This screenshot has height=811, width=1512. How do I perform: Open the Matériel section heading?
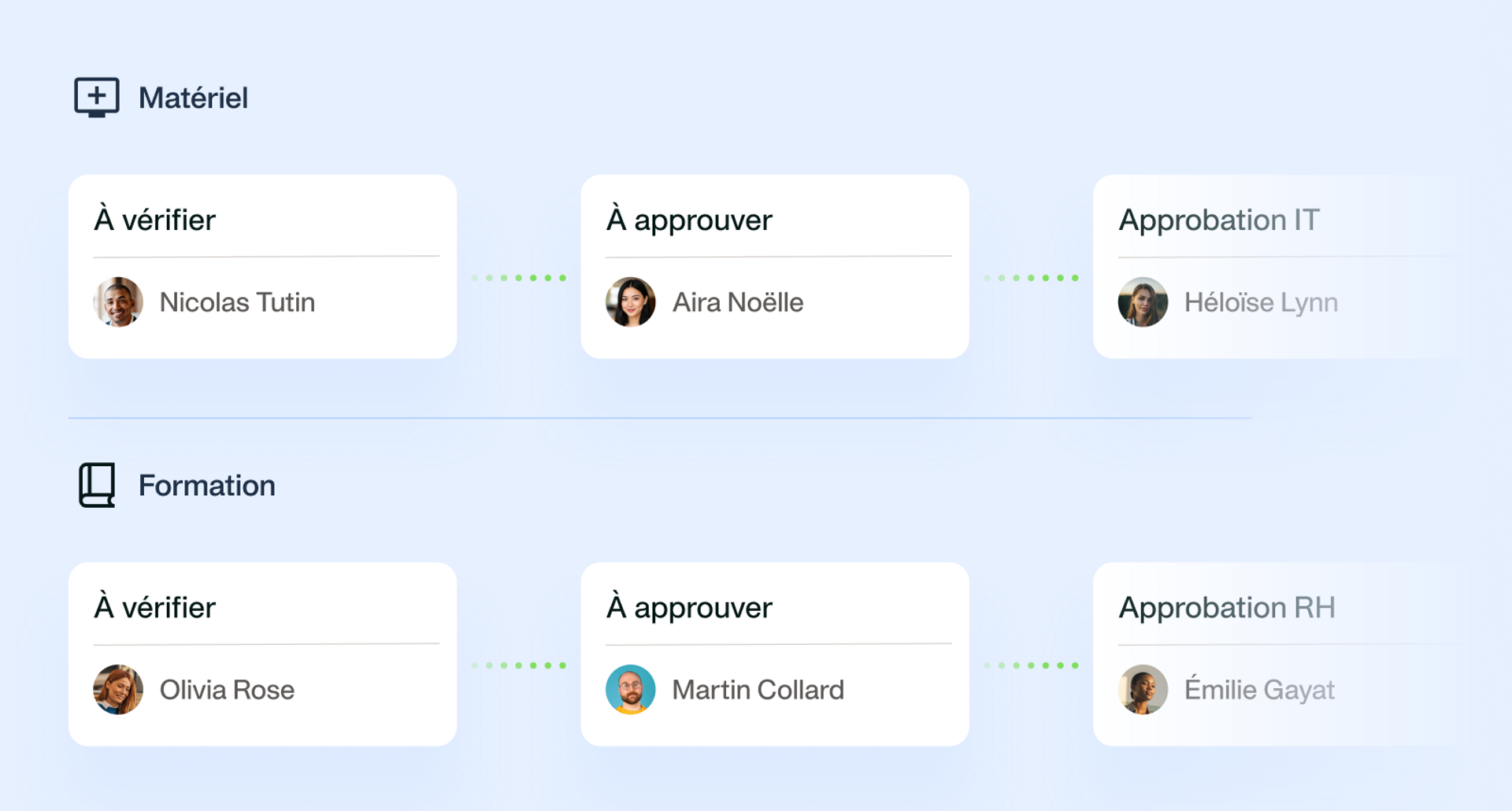[x=193, y=98]
